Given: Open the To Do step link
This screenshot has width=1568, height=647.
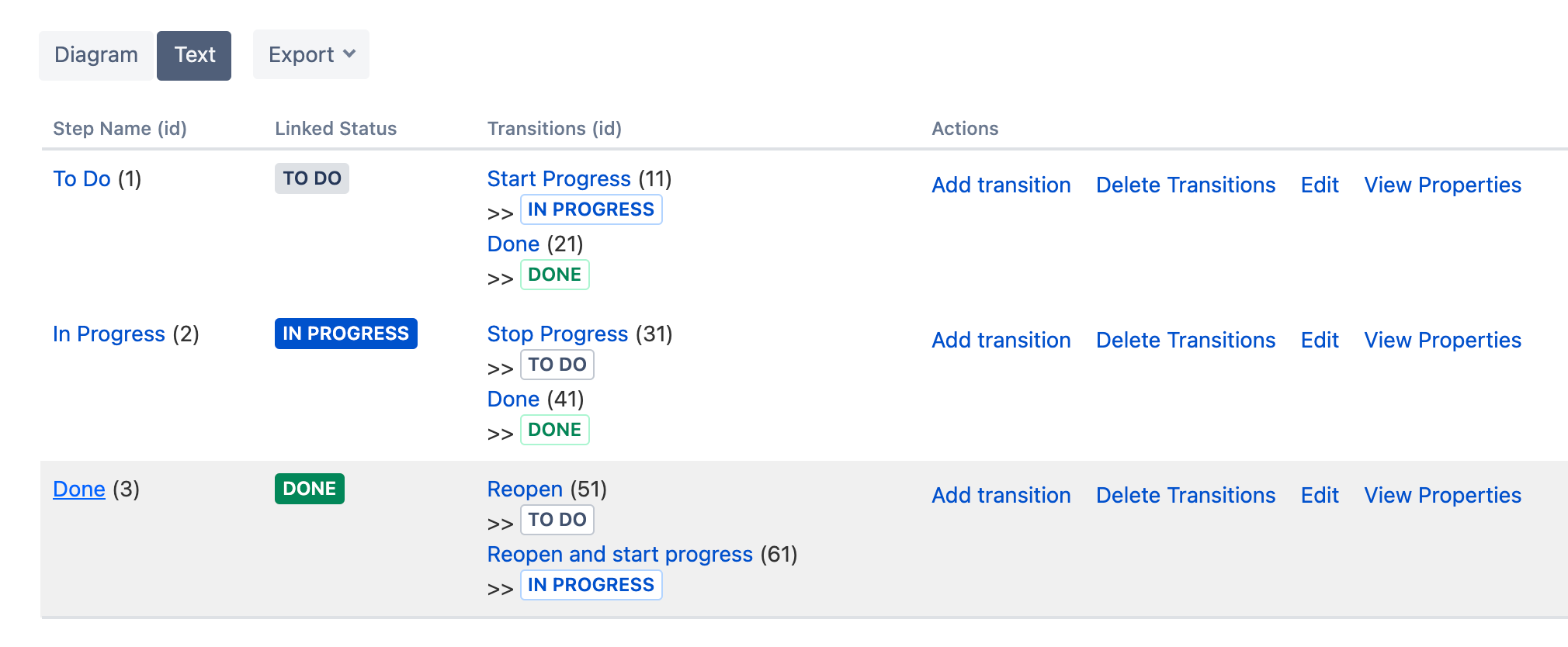Looking at the screenshot, I should 82,179.
